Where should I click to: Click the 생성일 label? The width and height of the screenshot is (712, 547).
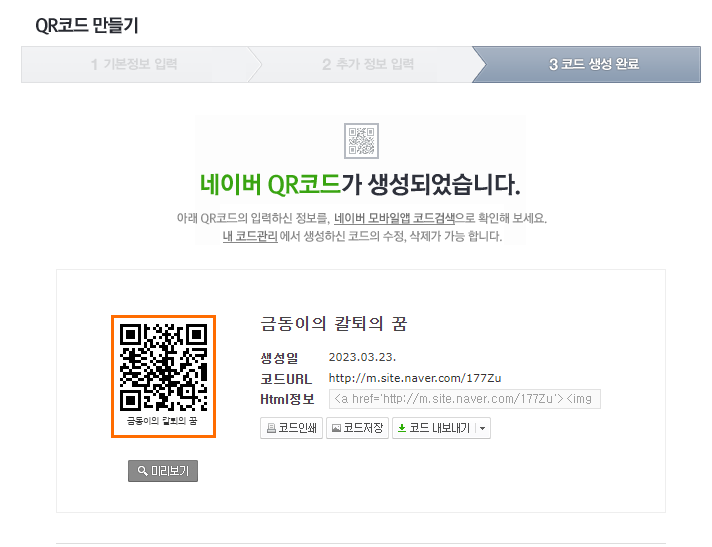[279, 358]
